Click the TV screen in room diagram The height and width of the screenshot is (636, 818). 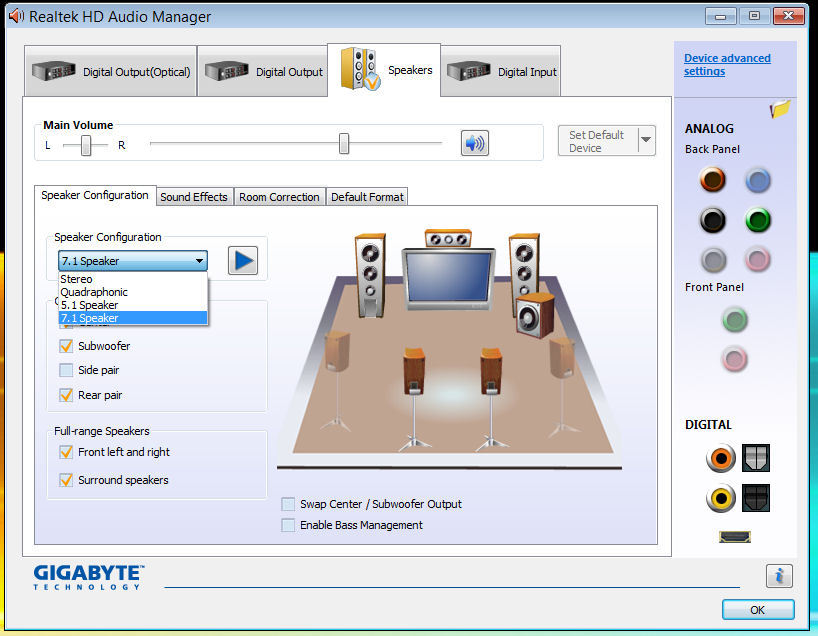[x=449, y=278]
